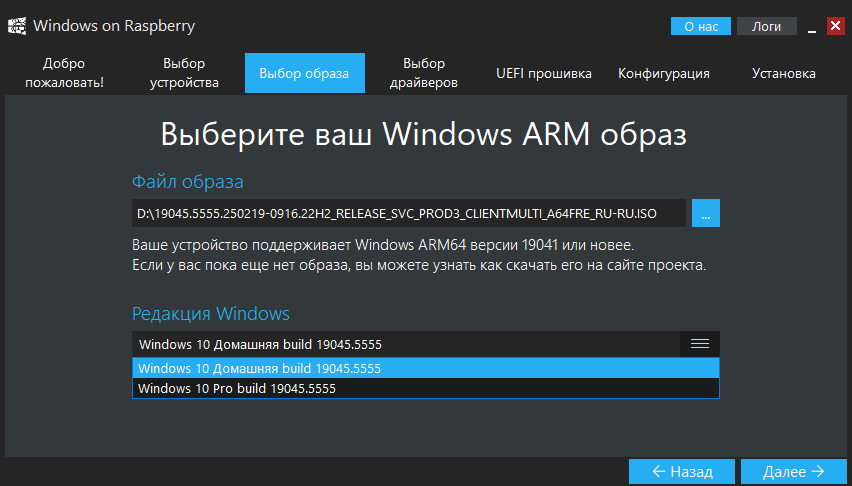This screenshot has height=486, width=852.
Task: Open the browse "..." image file button
Action: click(x=705, y=214)
